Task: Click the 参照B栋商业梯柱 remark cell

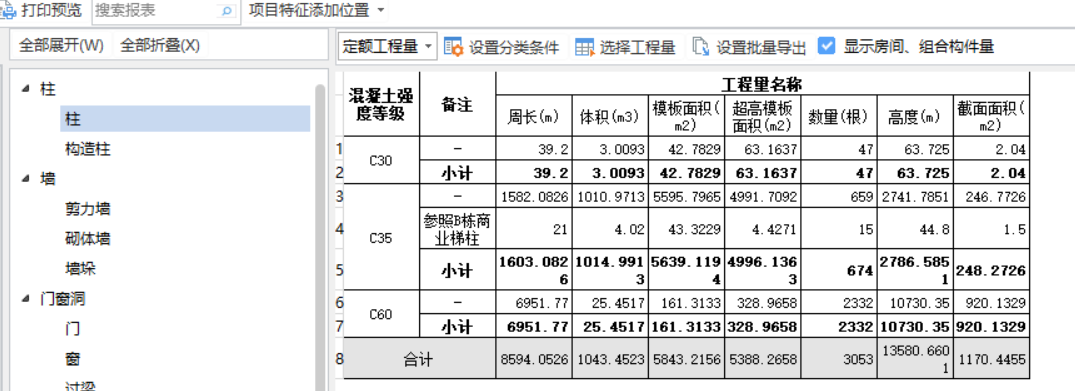Action: (x=457, y=228)
